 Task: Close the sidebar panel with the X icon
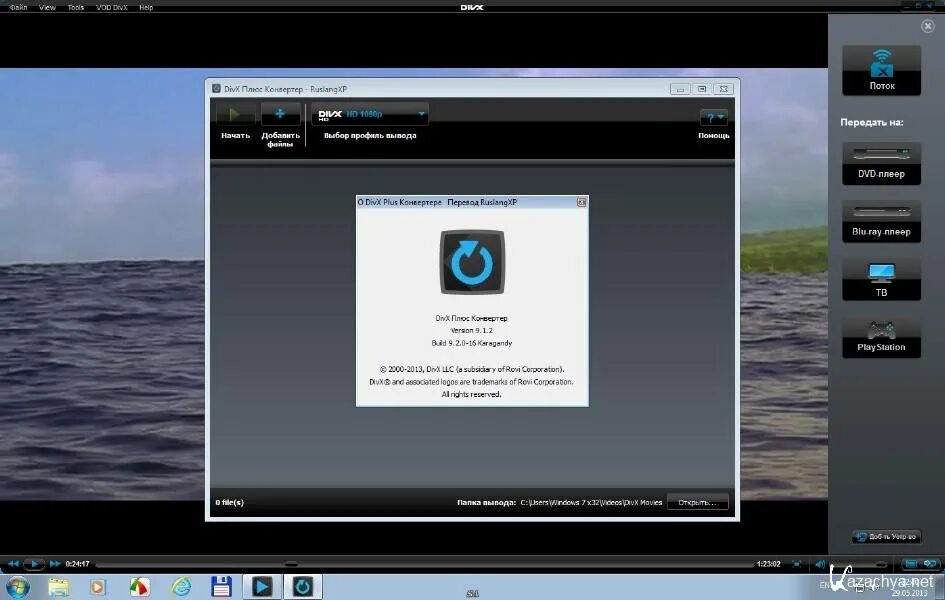[x=928, y=26]
